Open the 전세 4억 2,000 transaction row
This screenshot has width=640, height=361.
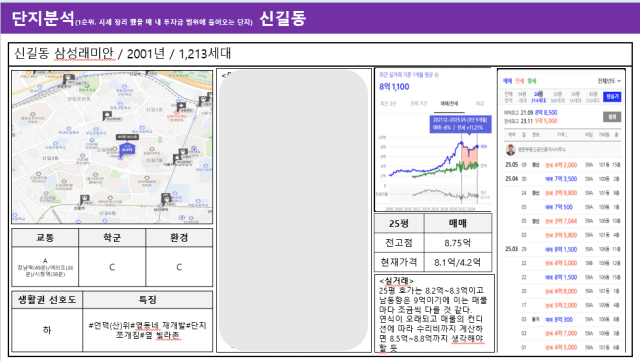[563, 165]
